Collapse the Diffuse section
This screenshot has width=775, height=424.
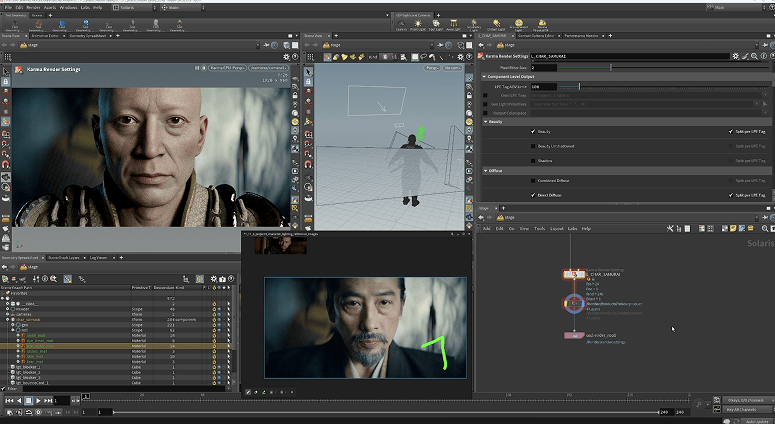click(x=485, y=170)
